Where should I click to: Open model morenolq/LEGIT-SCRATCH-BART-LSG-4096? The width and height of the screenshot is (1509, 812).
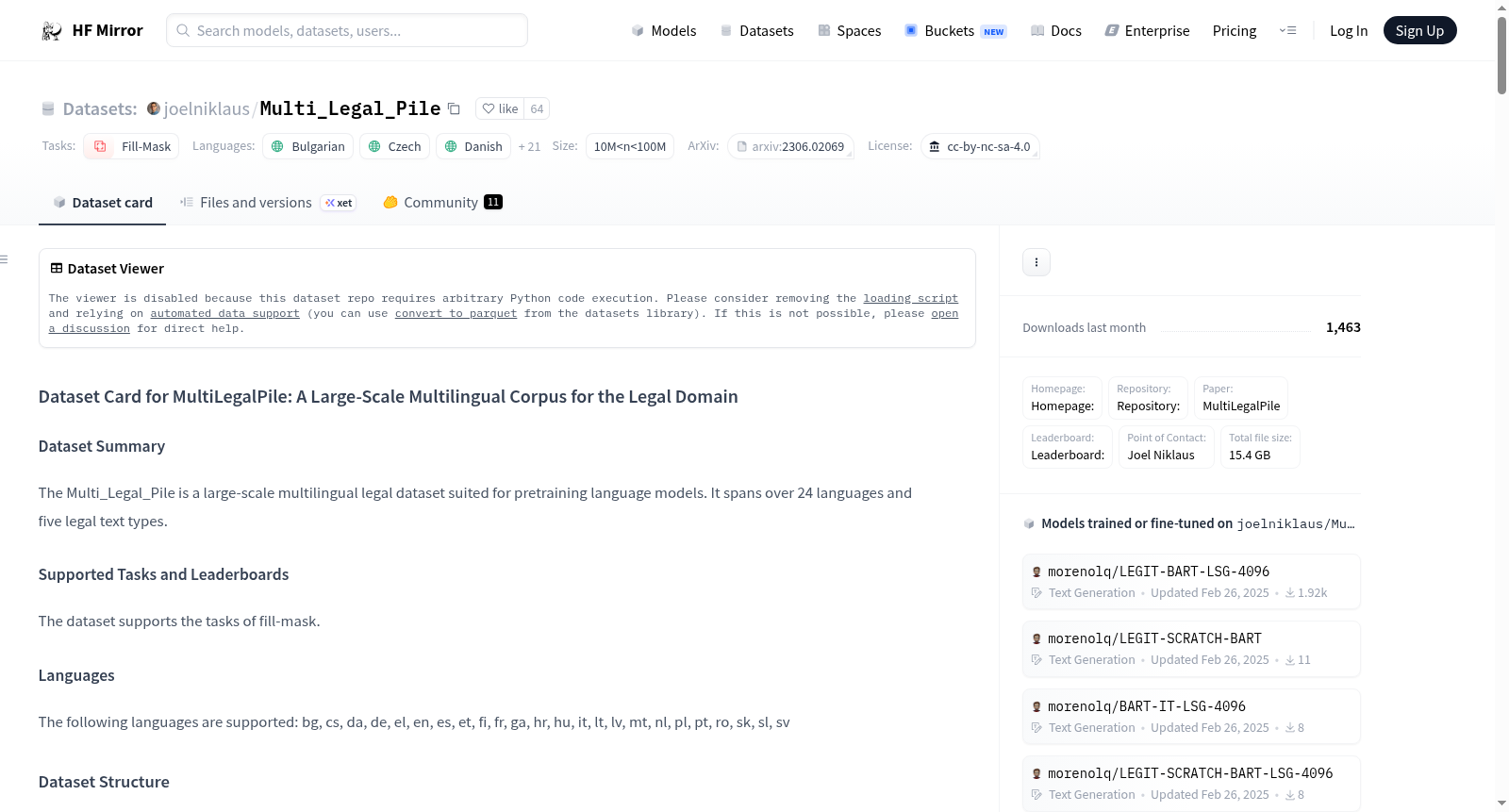click(1191, 784)
